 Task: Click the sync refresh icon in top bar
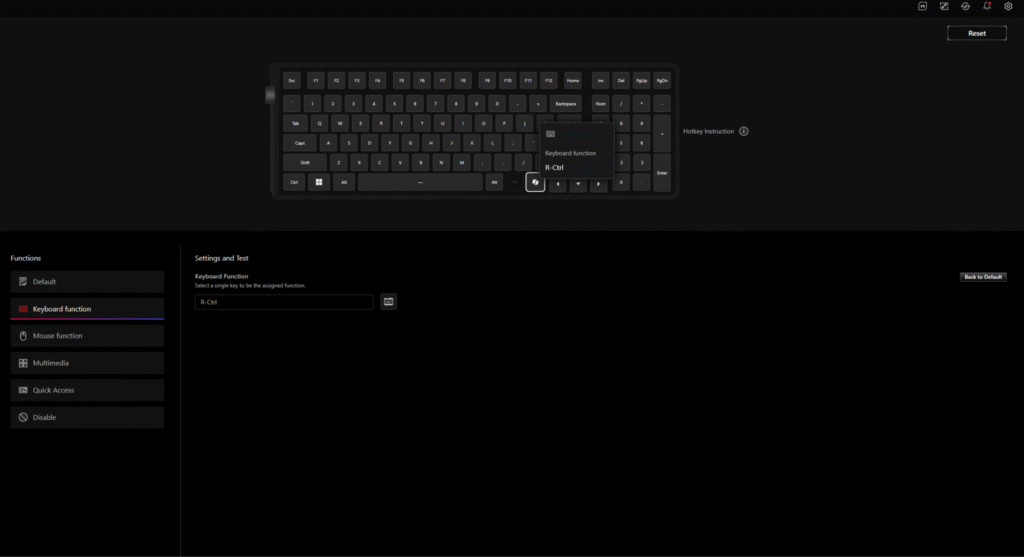click(965, 6)
